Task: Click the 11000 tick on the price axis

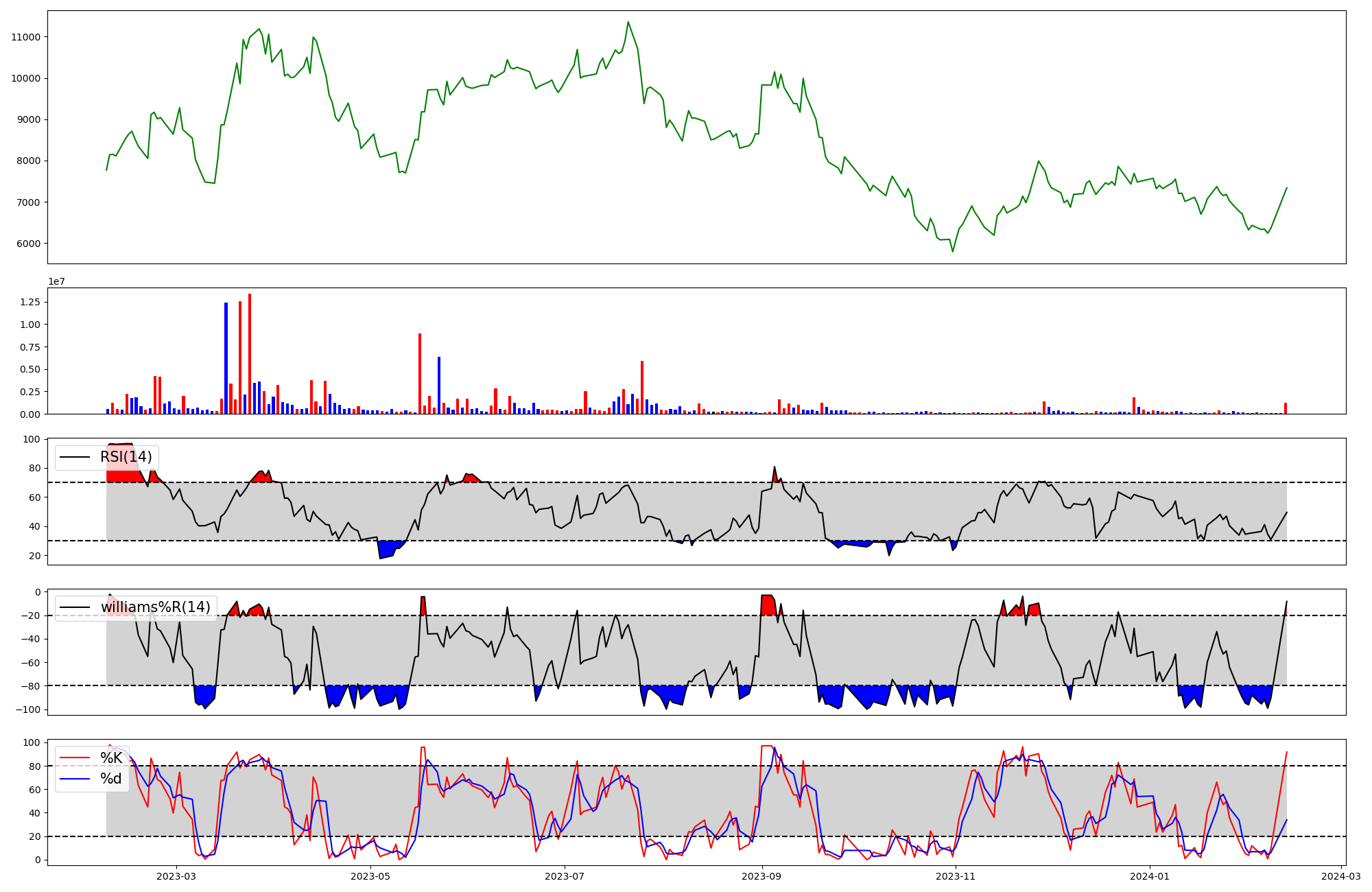Action: click(26, 37)
